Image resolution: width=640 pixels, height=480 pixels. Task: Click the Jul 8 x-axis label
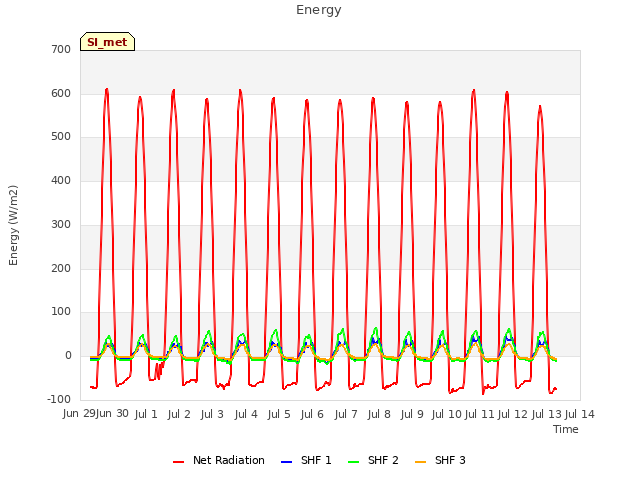pyautogui.click(x=379, y=414)
